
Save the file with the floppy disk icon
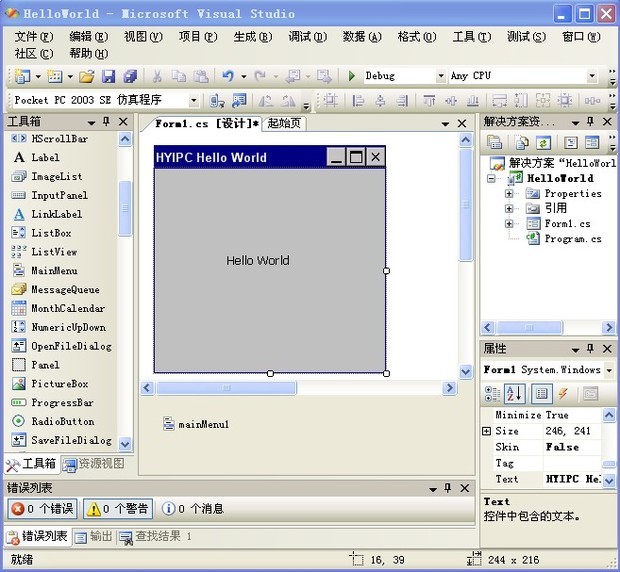pyautogui.click(x=108, y=76)
